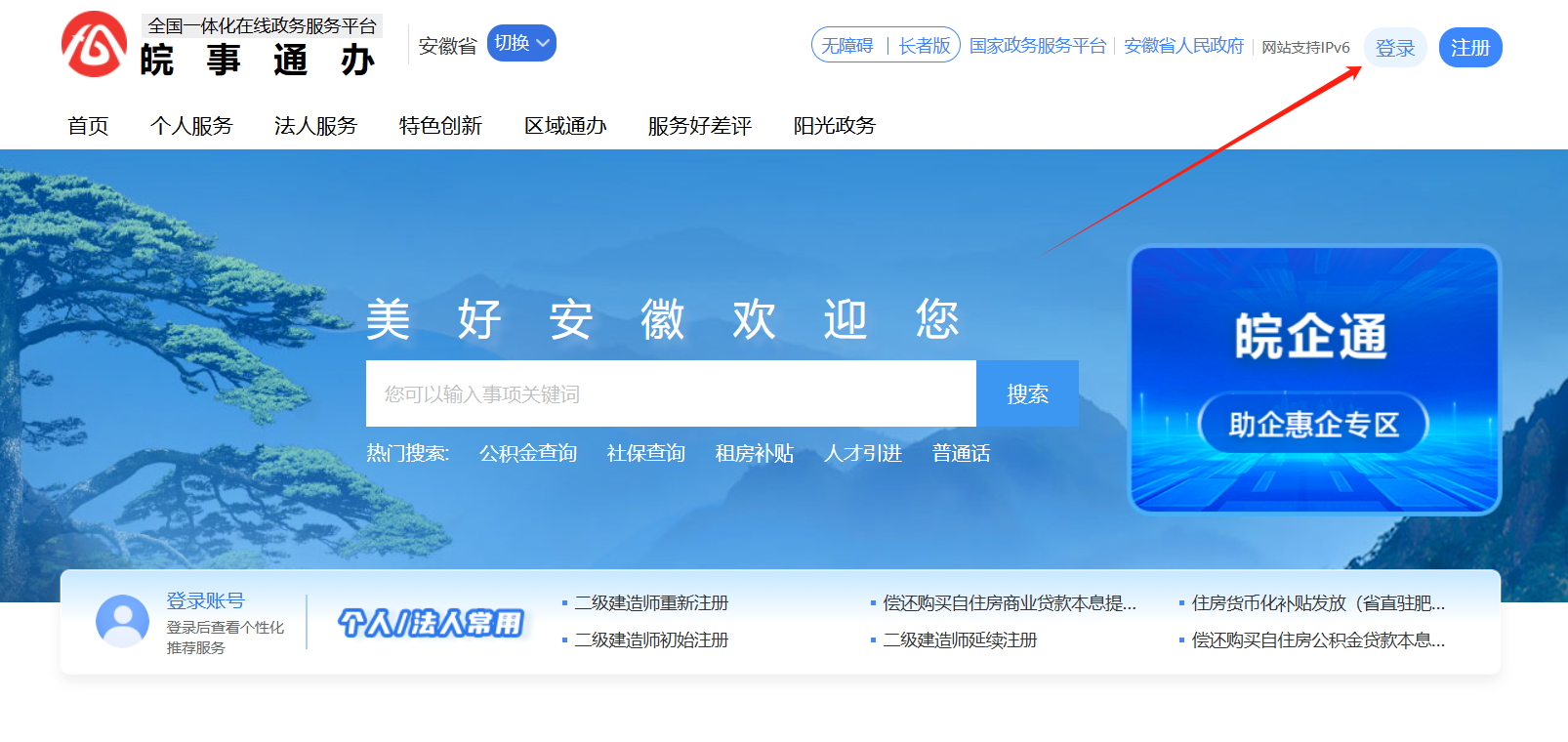Viewport: 1568px width, 742px height.
Task: Open 阳光政务 navigation item
Action: (x=834, y=126)
